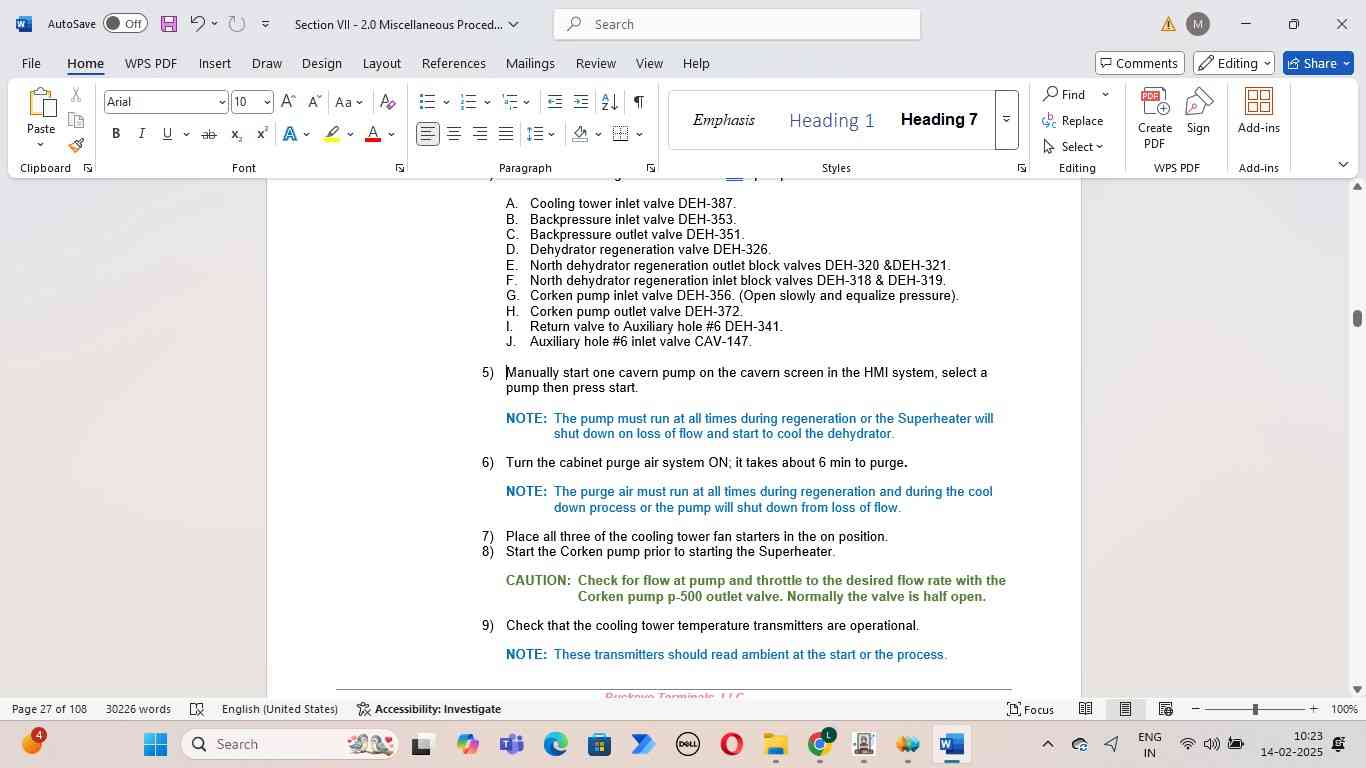The width and height of the screenshot is (1366, 768).
Task: Open Microsoft Edge from the taskbar
Action: coord(555,745)
